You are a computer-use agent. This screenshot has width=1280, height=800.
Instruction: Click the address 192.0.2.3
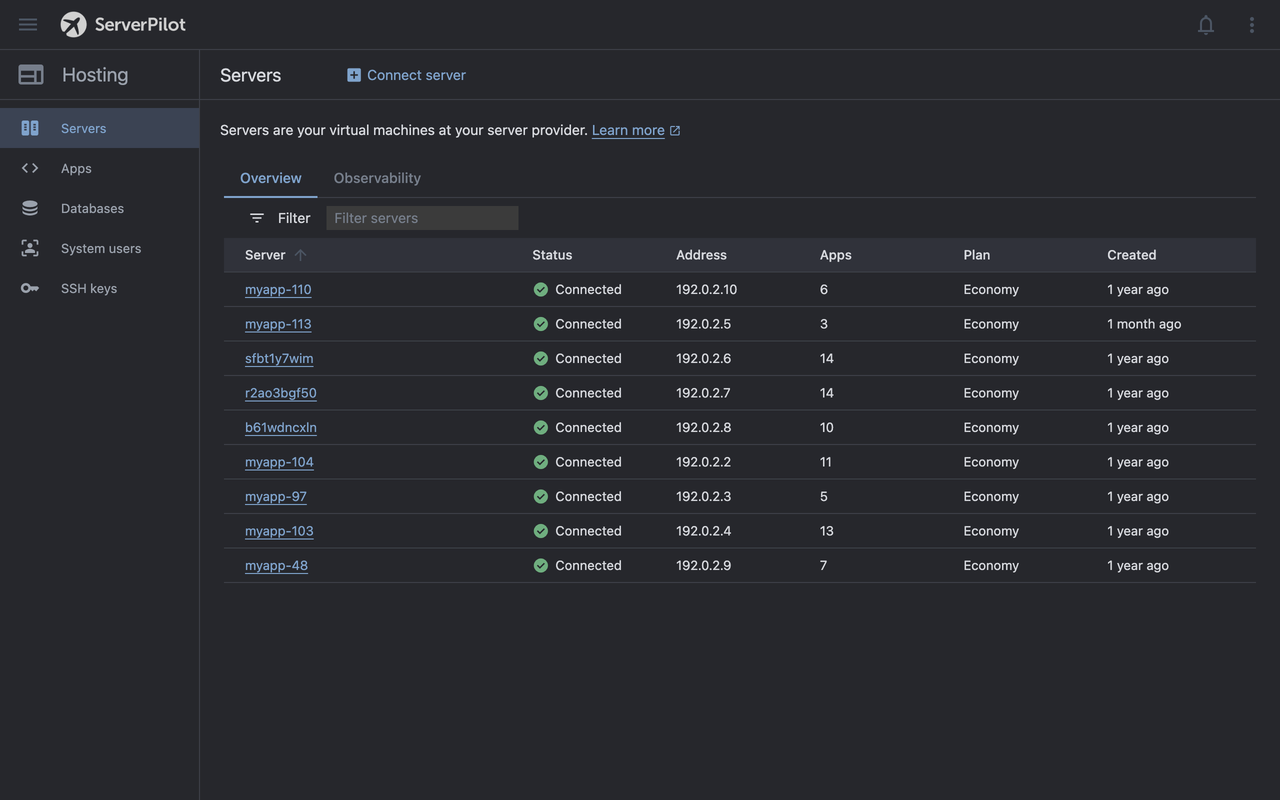[703, 496]
